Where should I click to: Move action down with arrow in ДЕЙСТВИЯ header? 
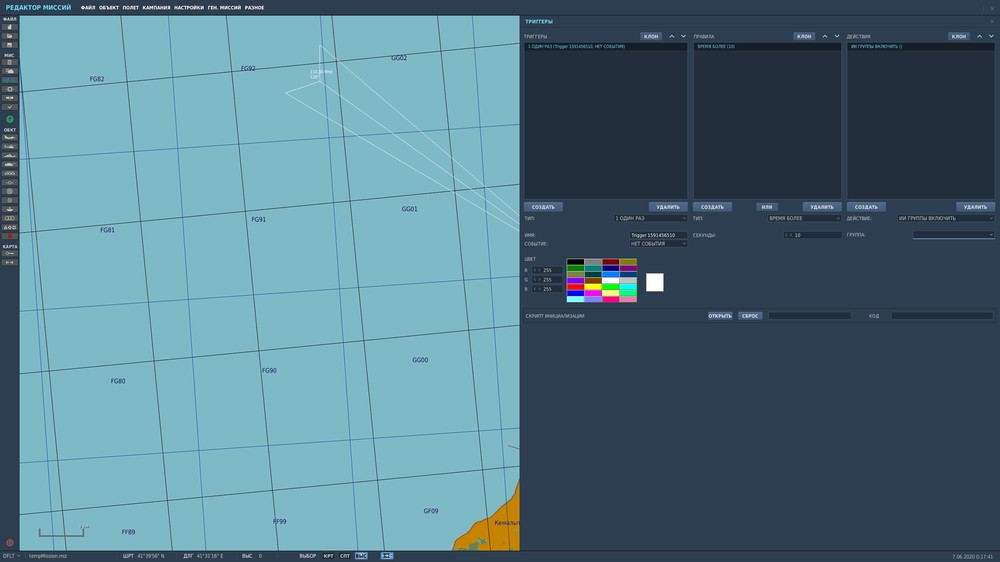coord(991,36)
